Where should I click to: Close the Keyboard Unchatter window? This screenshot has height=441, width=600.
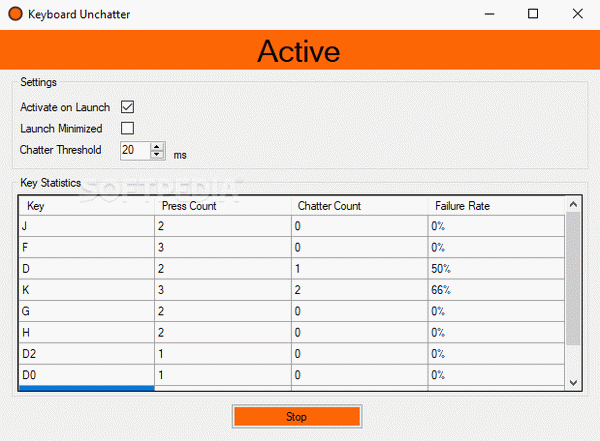(x=577, y=14)
